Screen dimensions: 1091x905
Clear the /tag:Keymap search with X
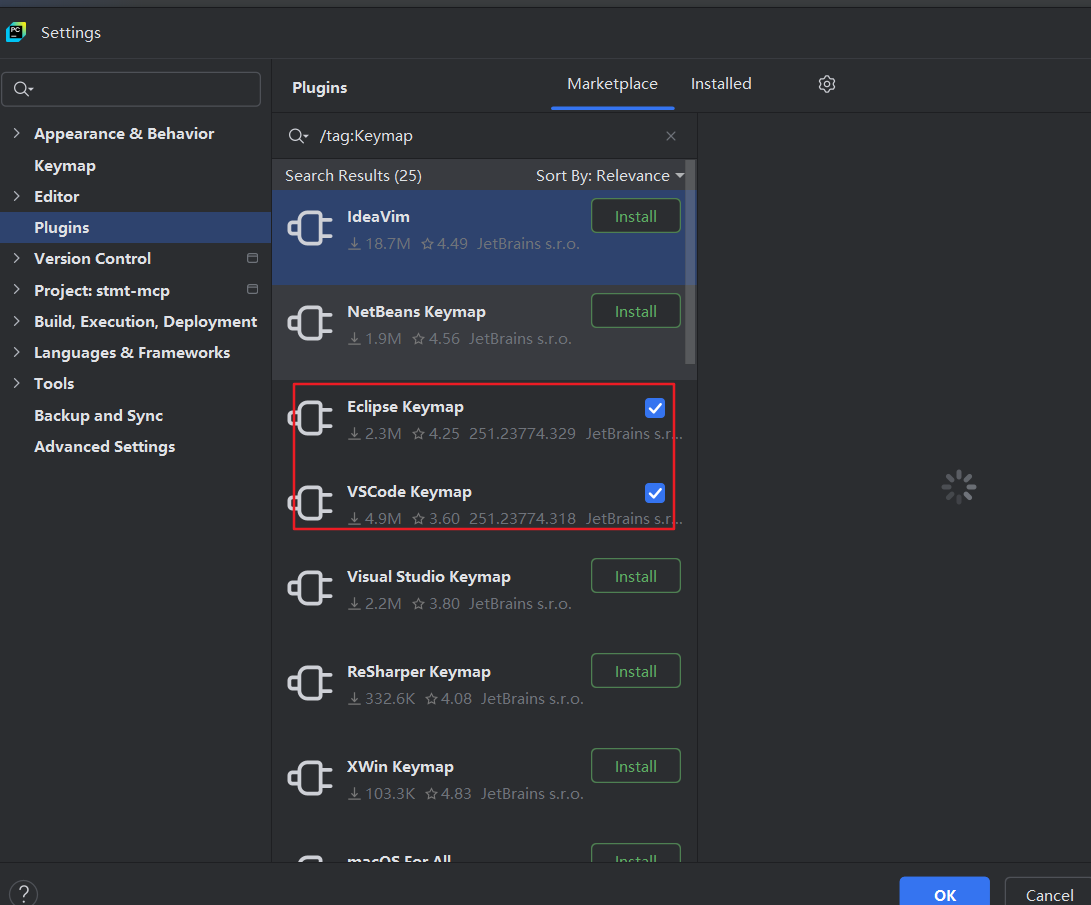pyautogui.click(x=671, y=136)
